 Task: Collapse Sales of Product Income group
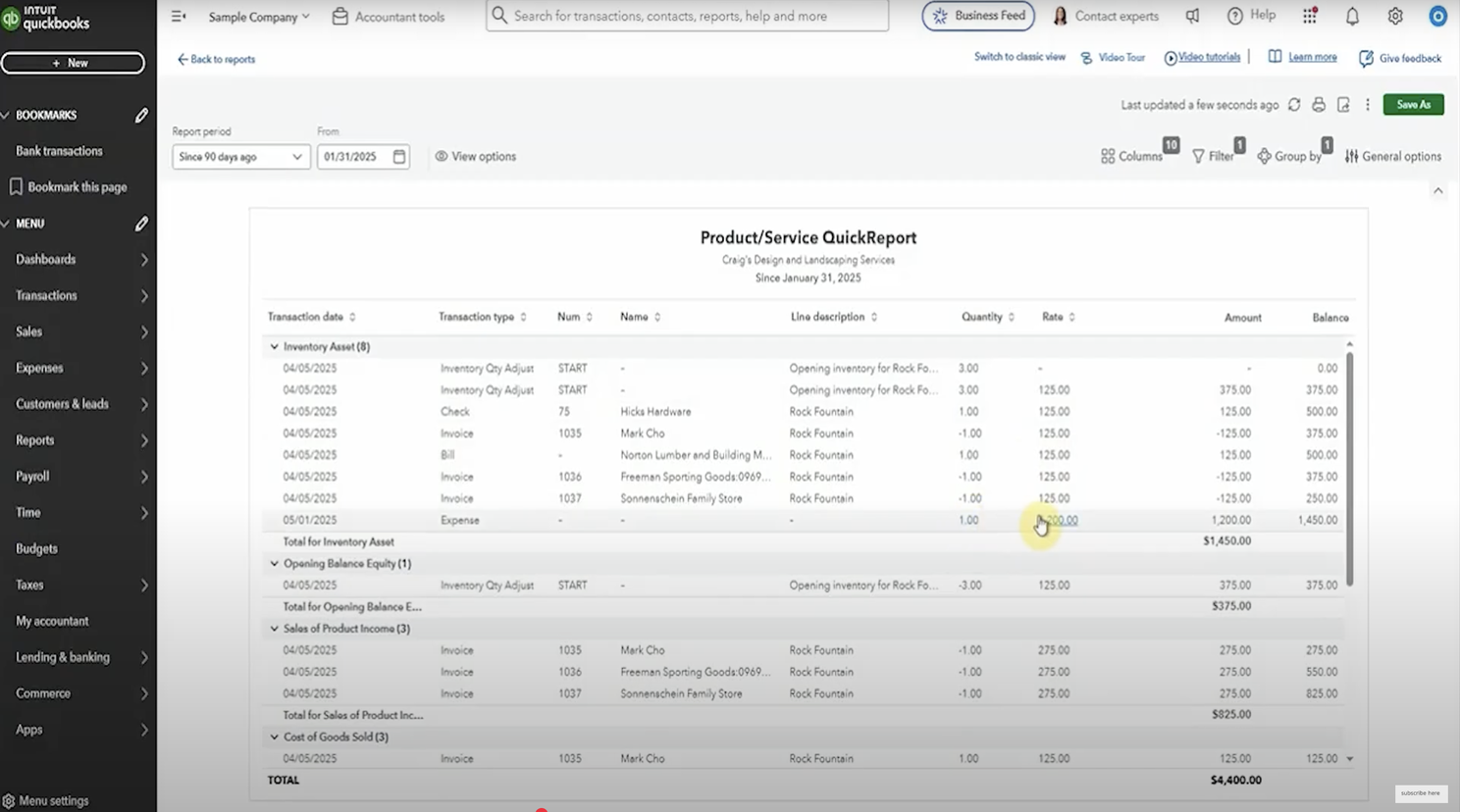coord(274,629)
